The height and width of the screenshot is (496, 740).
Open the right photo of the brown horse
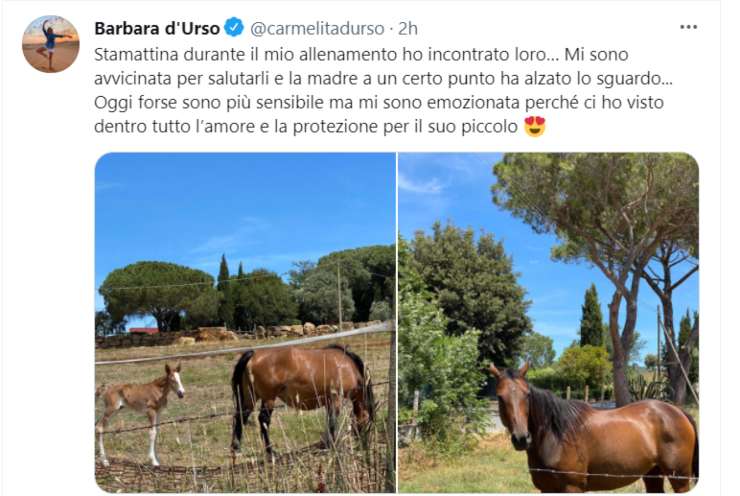tap(548, 322)
